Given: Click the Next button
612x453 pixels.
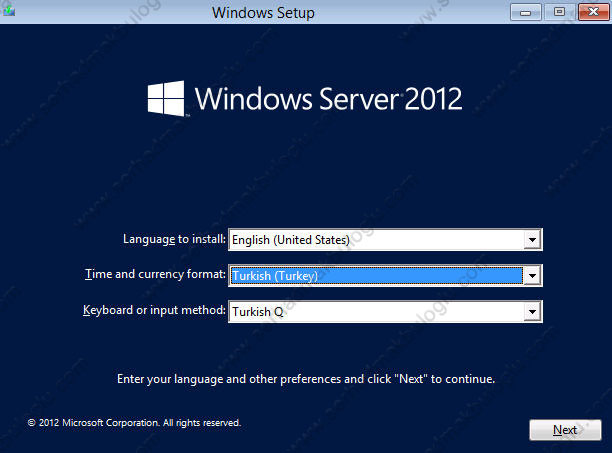Looking at the screenshot, I should 565,430.
